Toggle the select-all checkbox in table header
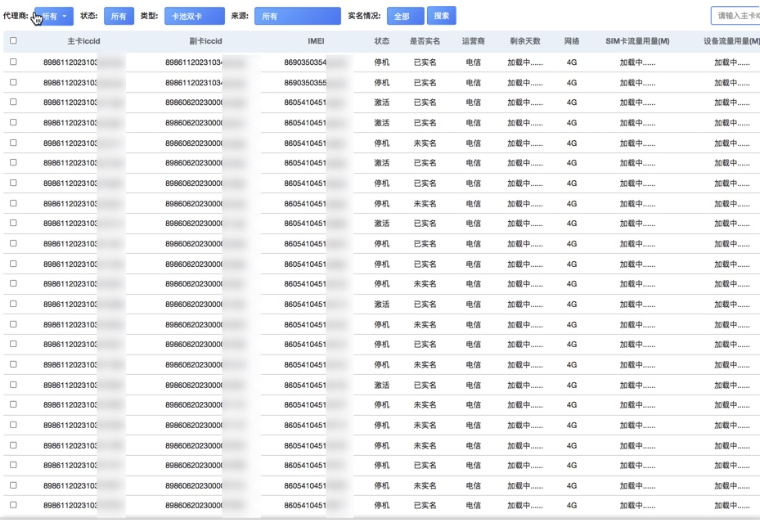The width and height of the screenshot is (760, 520). [13, 41]
